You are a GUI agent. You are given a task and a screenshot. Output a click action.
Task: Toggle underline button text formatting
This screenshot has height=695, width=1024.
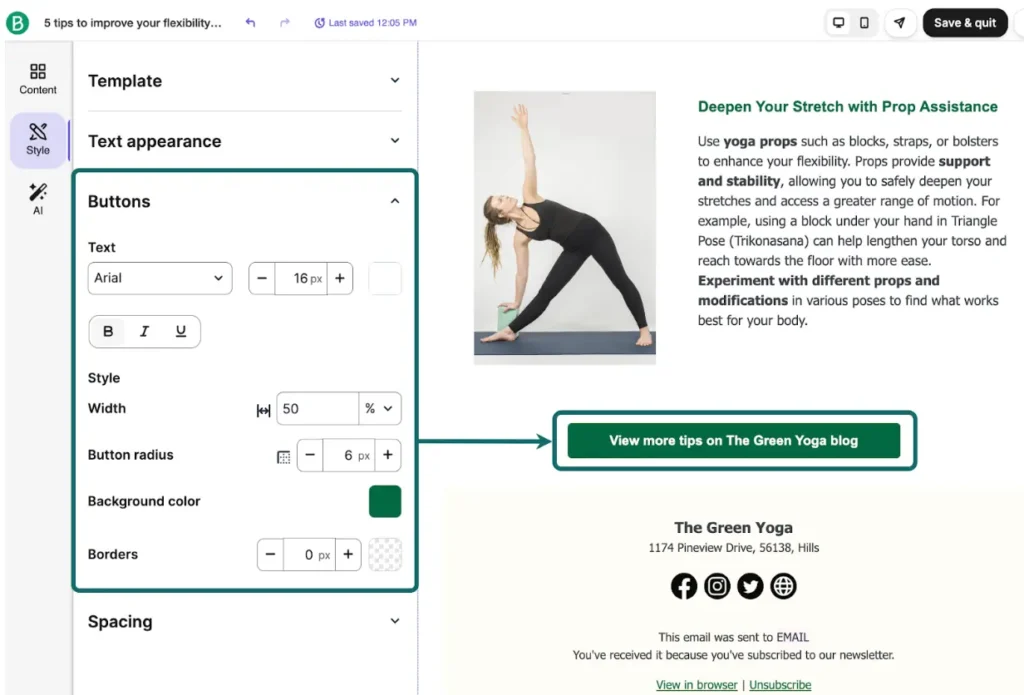click(181, 332)
